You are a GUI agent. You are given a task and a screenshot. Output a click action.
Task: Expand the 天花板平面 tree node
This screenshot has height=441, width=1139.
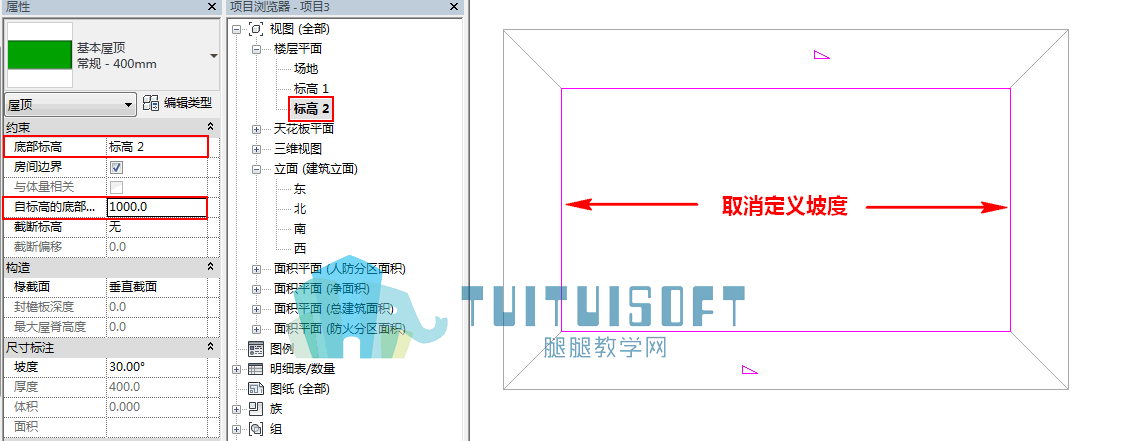256,129
